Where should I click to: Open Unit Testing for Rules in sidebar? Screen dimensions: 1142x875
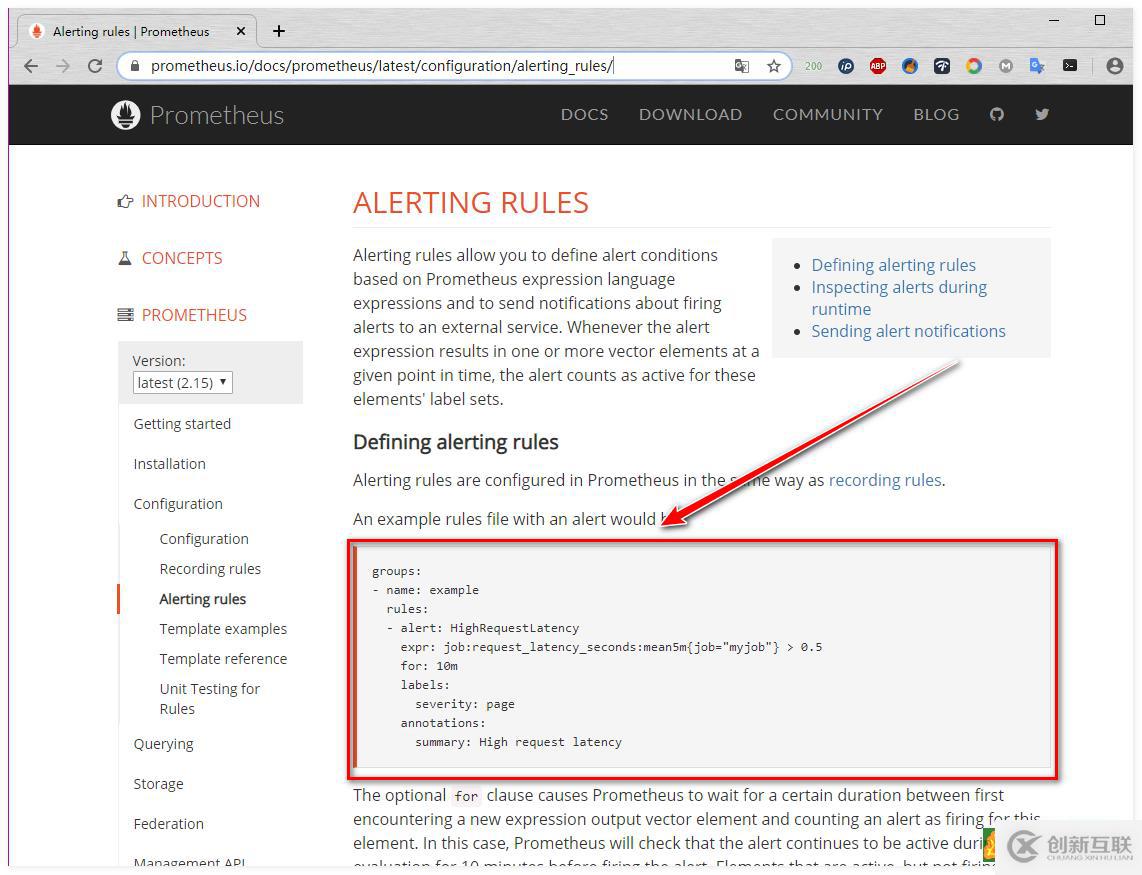click(x=210, y=699)
